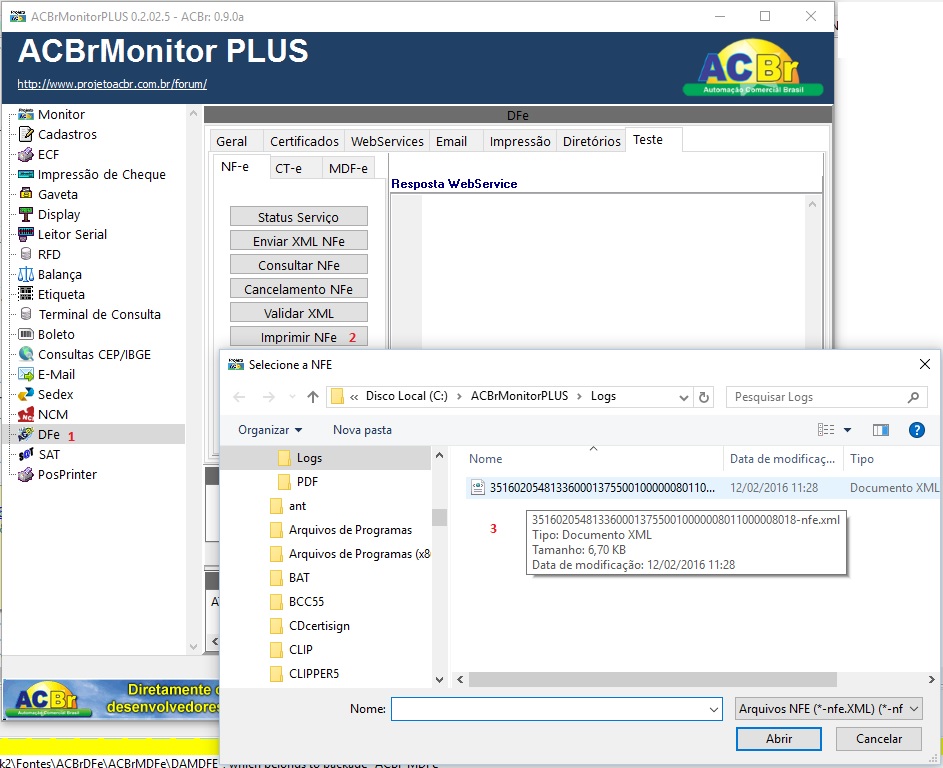943x768 pixels.
Task: Sort by Data de modificação column
Action: [782, 458]
